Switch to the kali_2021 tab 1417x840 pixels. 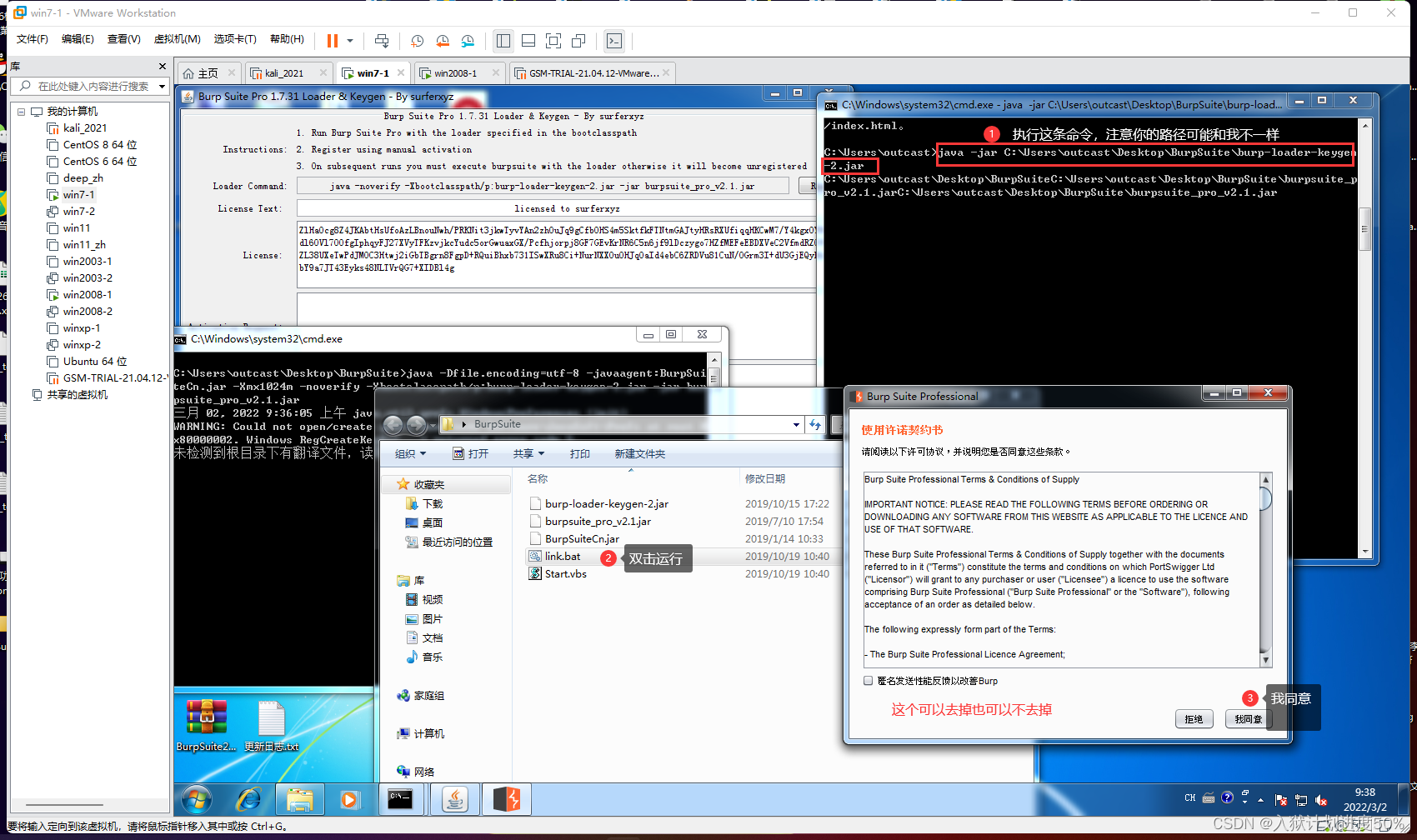point(284,73)
